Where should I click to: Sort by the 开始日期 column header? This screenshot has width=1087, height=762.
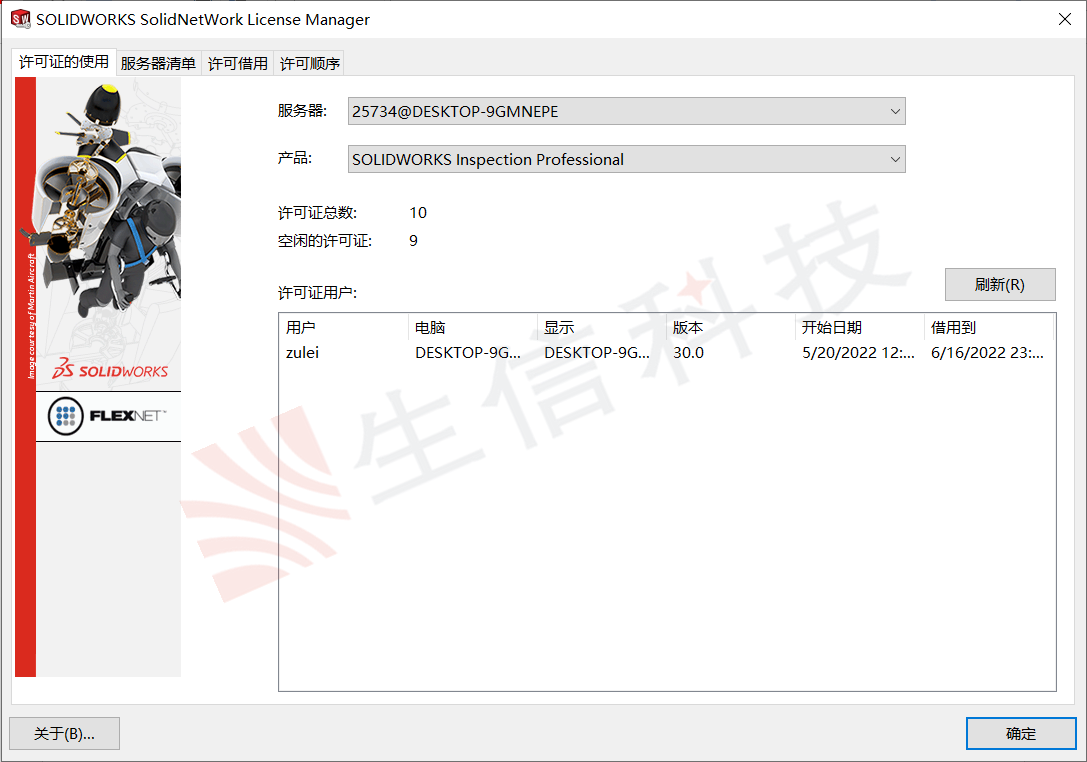click(x=860, y=327)
